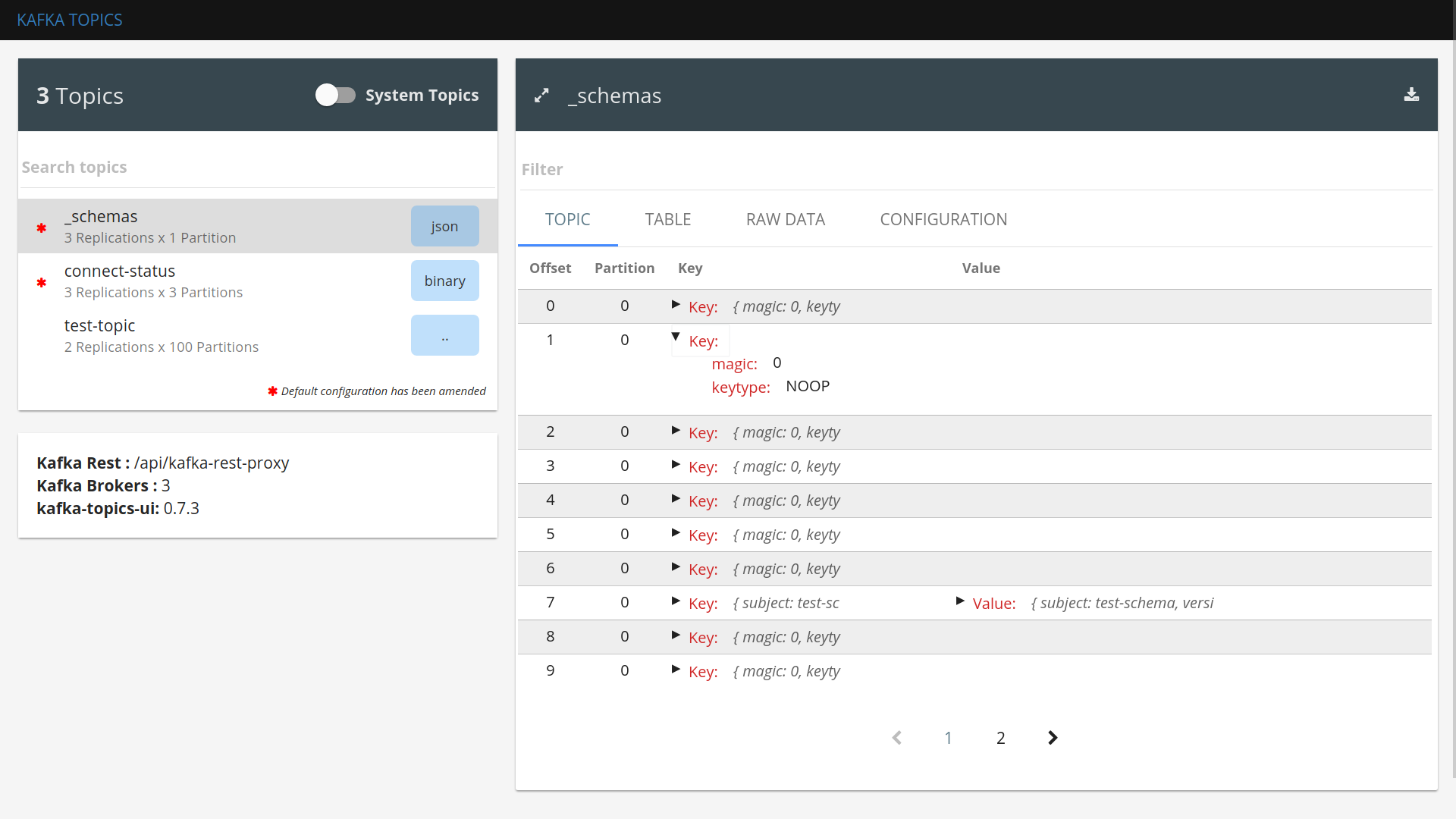Open the RAW DATA tab
This screenshot has width=1456, height=819.
[786, 219]
